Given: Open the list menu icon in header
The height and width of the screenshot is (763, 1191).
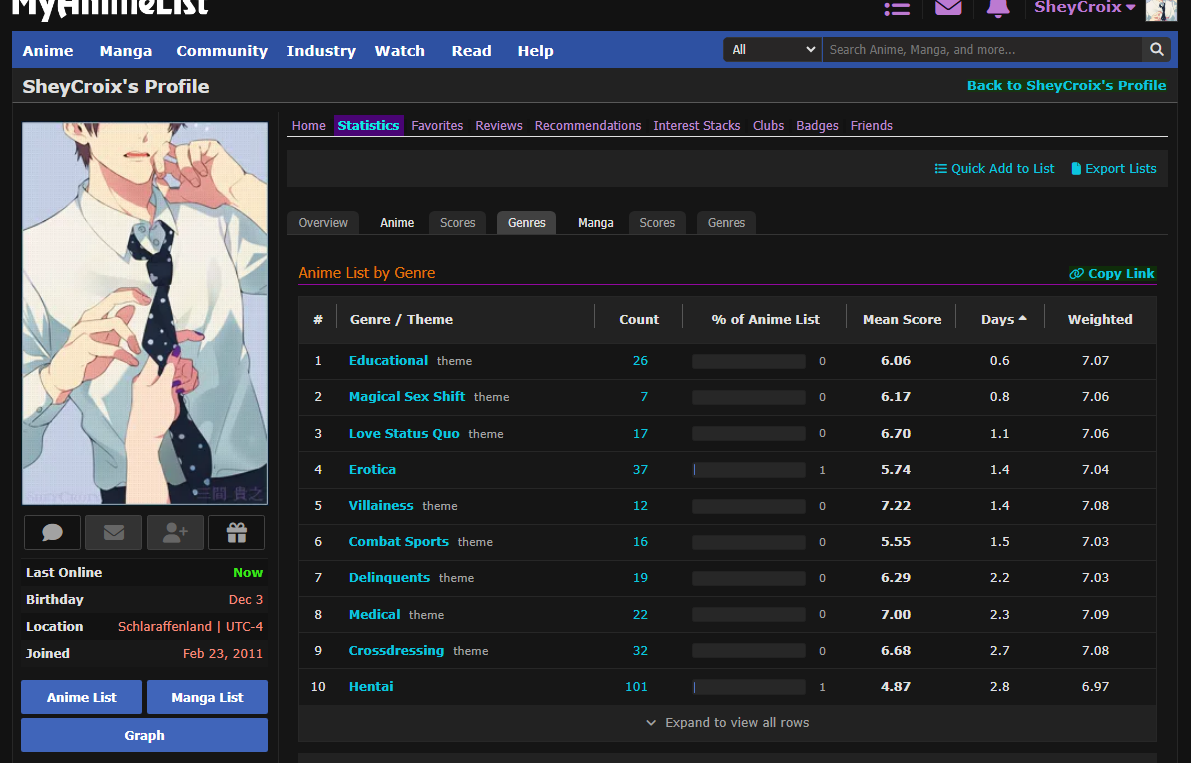Looking at the screenshot, I should pyautogui.click(x=897, y=8).
